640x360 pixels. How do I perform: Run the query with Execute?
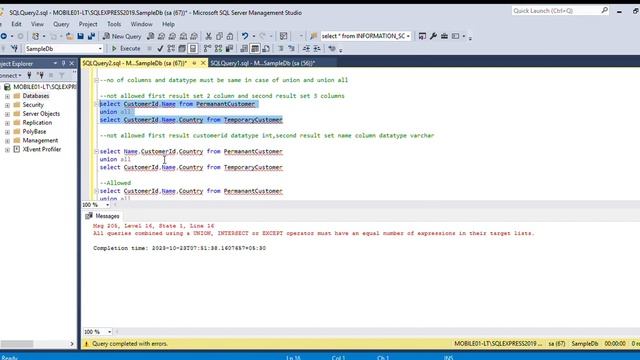[126, 49]
